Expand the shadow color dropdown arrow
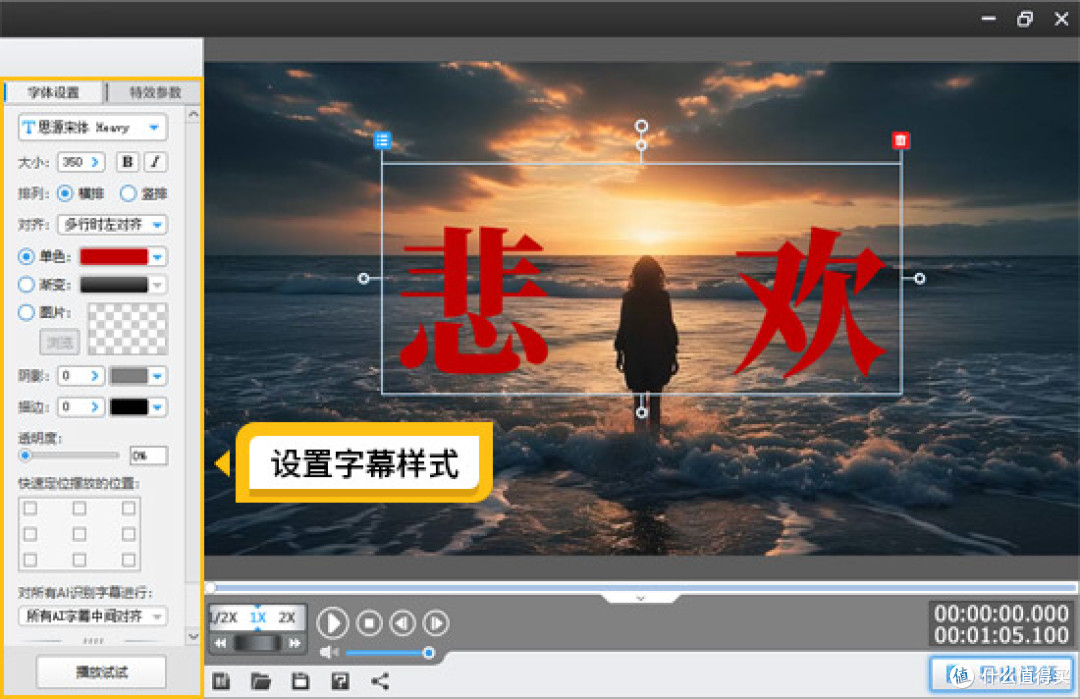The width and height of the screenshot is (1080, 699). coord(158,376)
